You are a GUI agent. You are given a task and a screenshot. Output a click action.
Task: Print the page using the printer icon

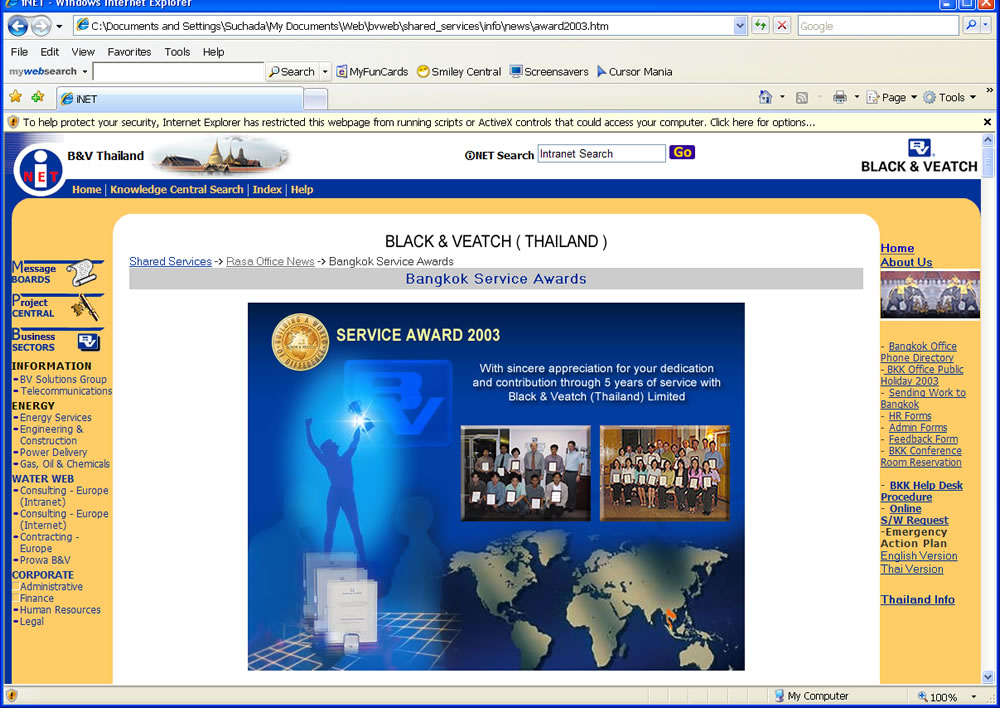click(840, 97)
